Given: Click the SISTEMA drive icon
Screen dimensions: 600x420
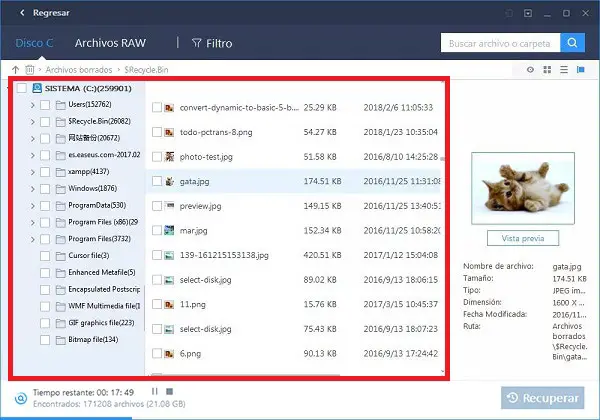Looking at the screenshot, I should [x=37, y=88].
